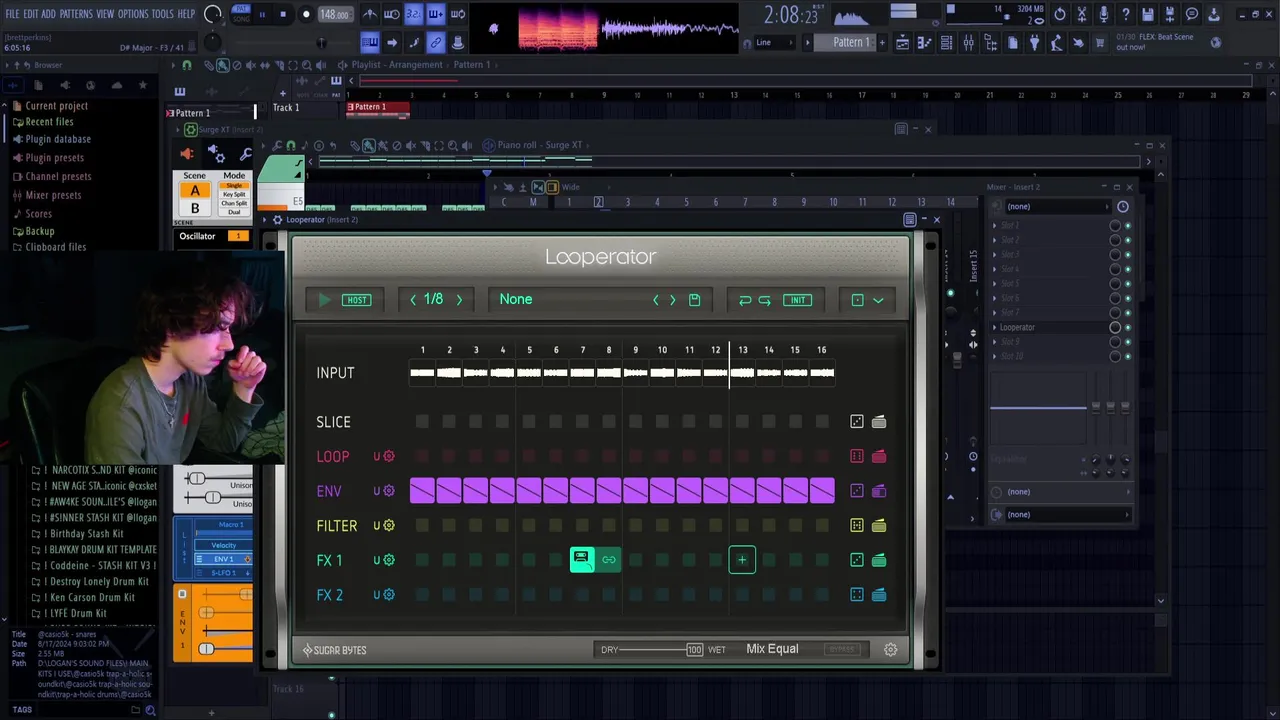Open the 'None' preset name menu
The height and width of the screenshot is (720, 1280).
(x=516, y=300)
